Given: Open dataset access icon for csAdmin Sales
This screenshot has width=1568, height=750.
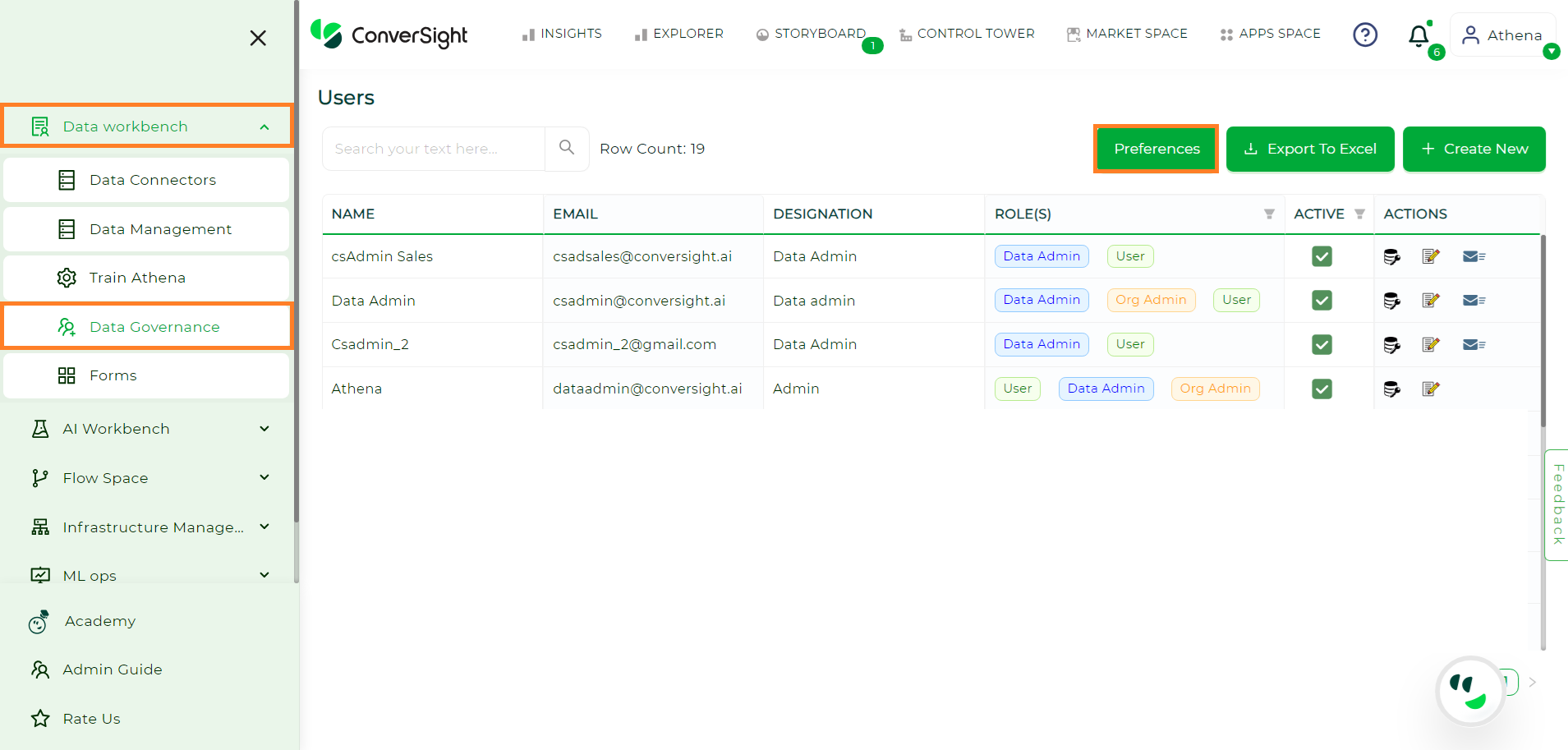Looking at the screenshot, I should (1391, 256).
